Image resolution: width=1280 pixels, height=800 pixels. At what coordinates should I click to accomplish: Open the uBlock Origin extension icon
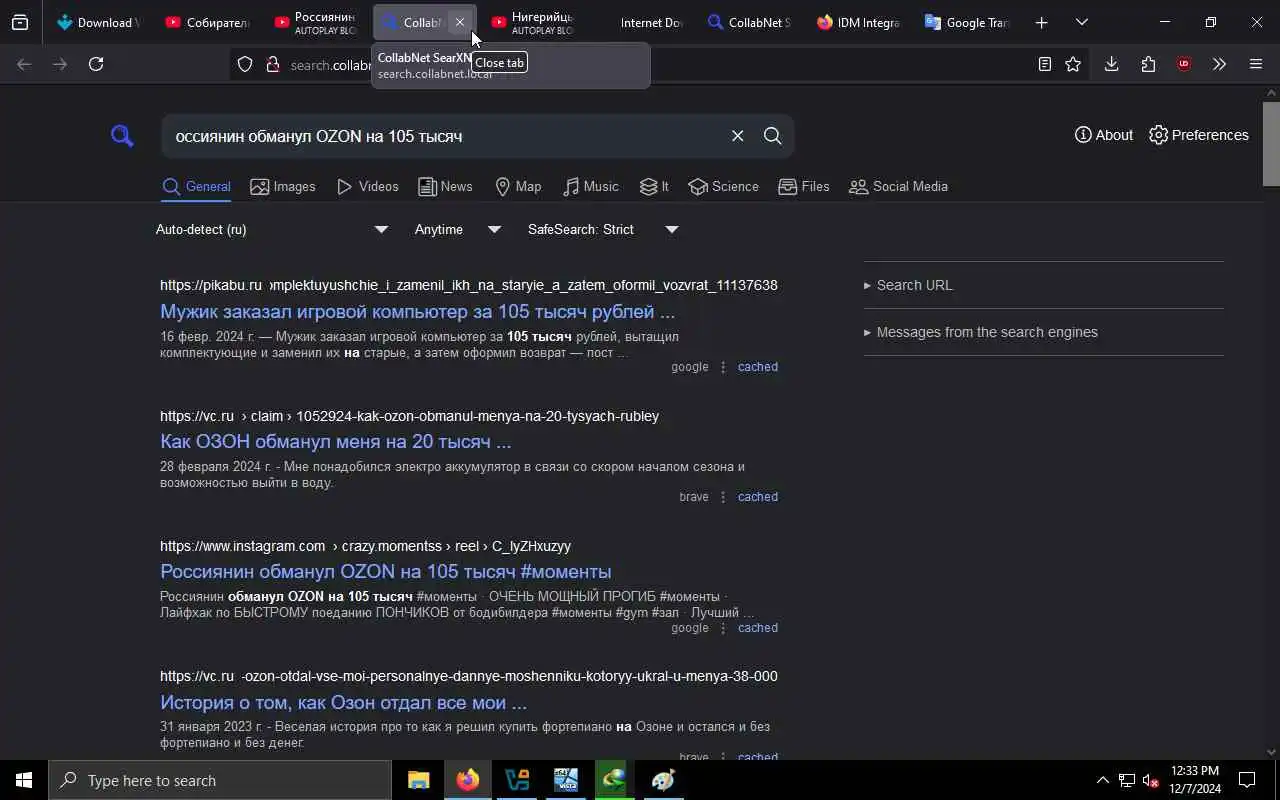(1184, 64)
